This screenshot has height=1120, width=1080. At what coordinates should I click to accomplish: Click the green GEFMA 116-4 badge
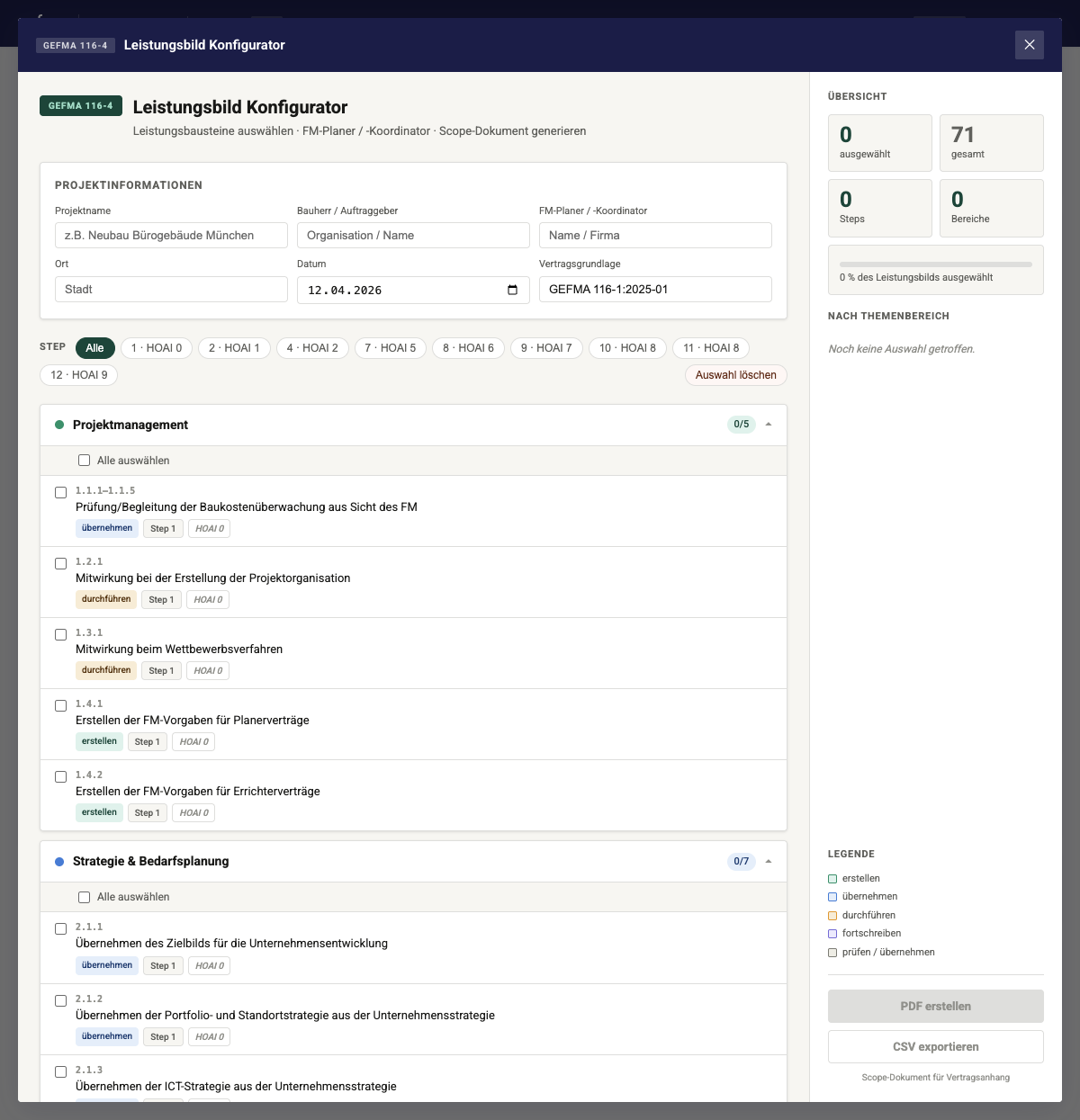tap(81, 106)
